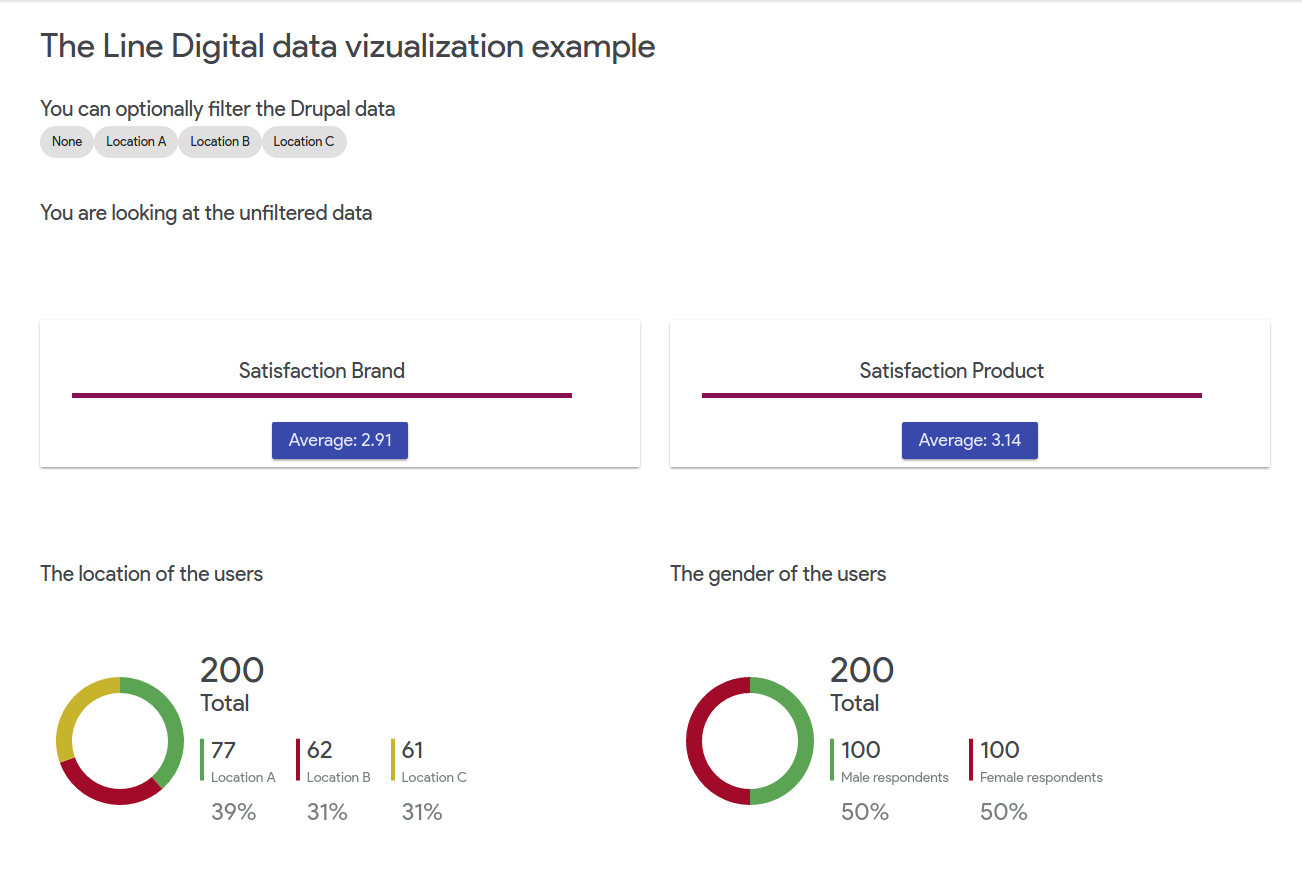Select the Location B legend entry
This screenshot has width=1302, height=877.
pyautogui.click(x=338, y=761)
